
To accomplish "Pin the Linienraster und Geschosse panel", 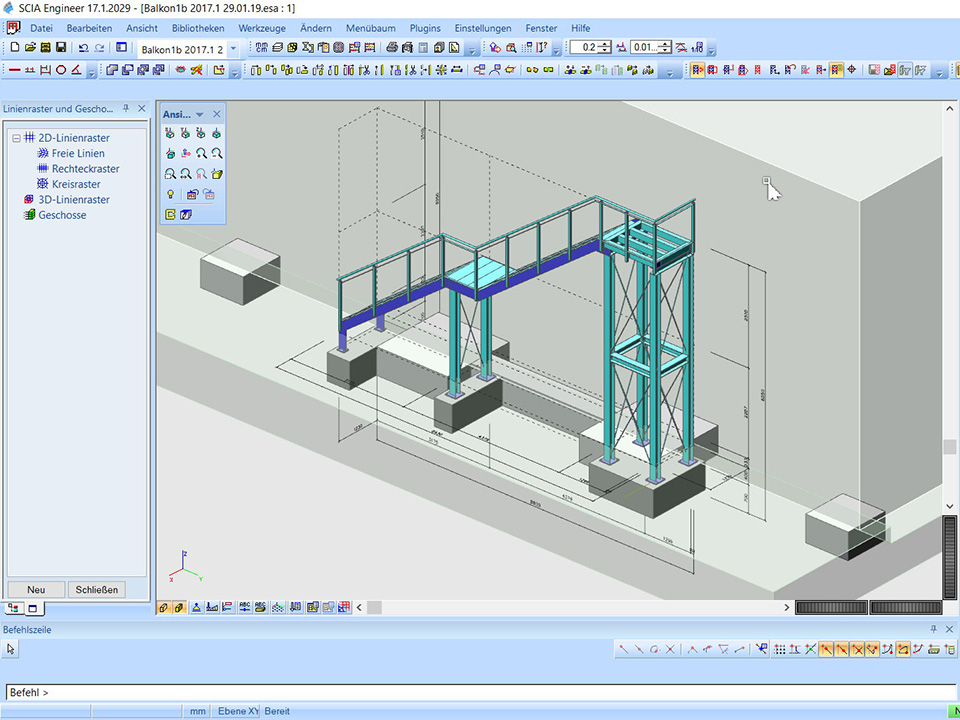I will point(127,109).
